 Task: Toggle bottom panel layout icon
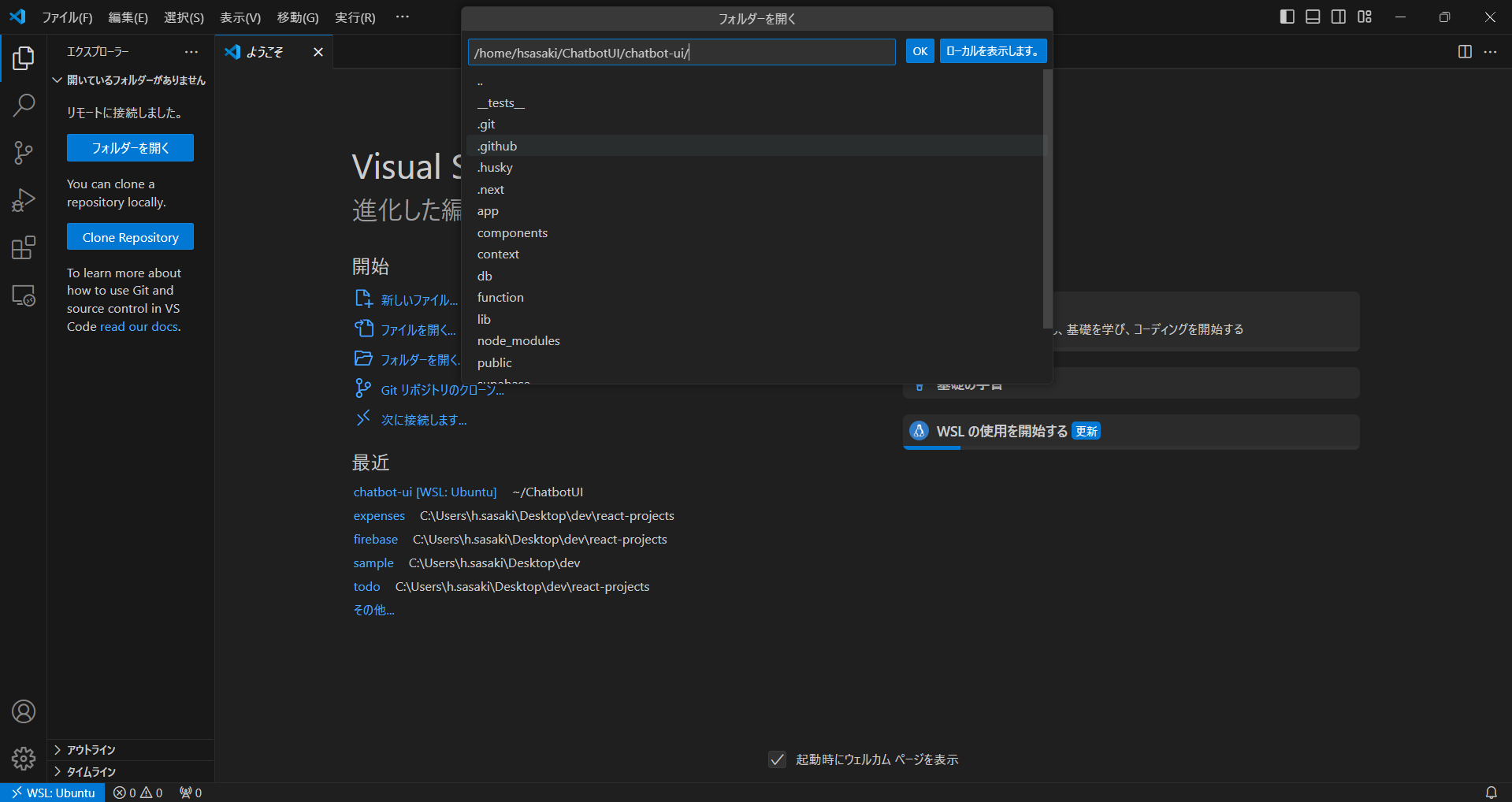point(1313,17)
